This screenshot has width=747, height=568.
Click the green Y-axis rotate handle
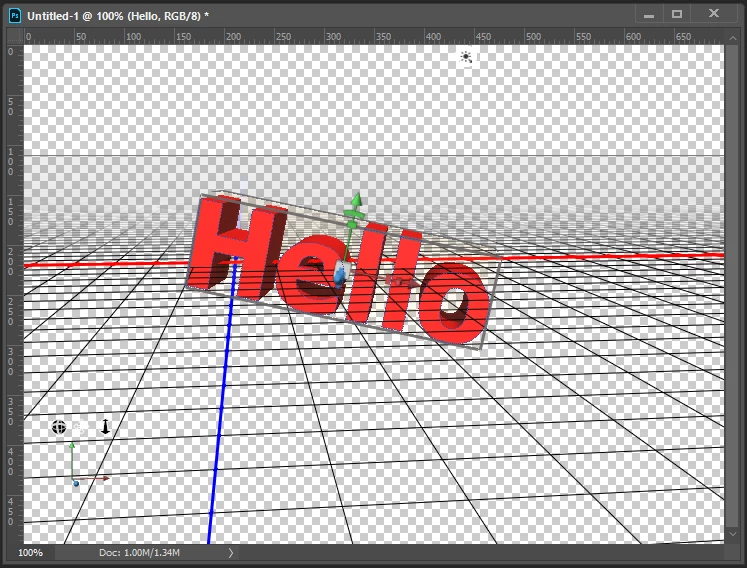354,214
